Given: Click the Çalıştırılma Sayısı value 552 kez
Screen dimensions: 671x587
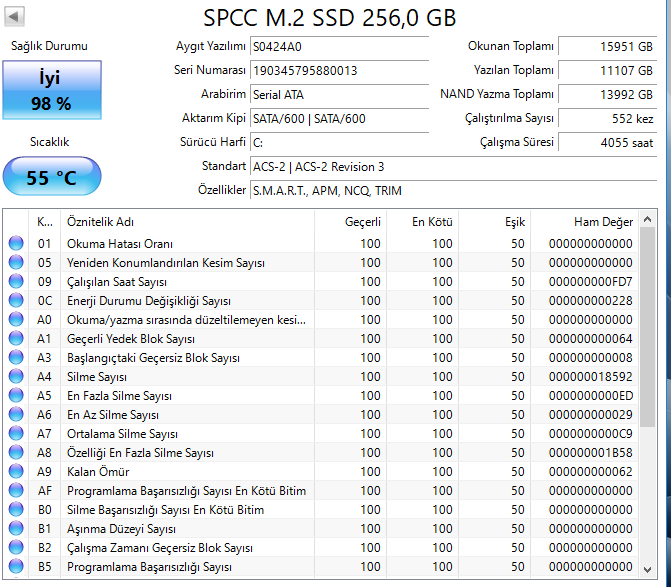Looking at the screenshot, I should (608, 119).
